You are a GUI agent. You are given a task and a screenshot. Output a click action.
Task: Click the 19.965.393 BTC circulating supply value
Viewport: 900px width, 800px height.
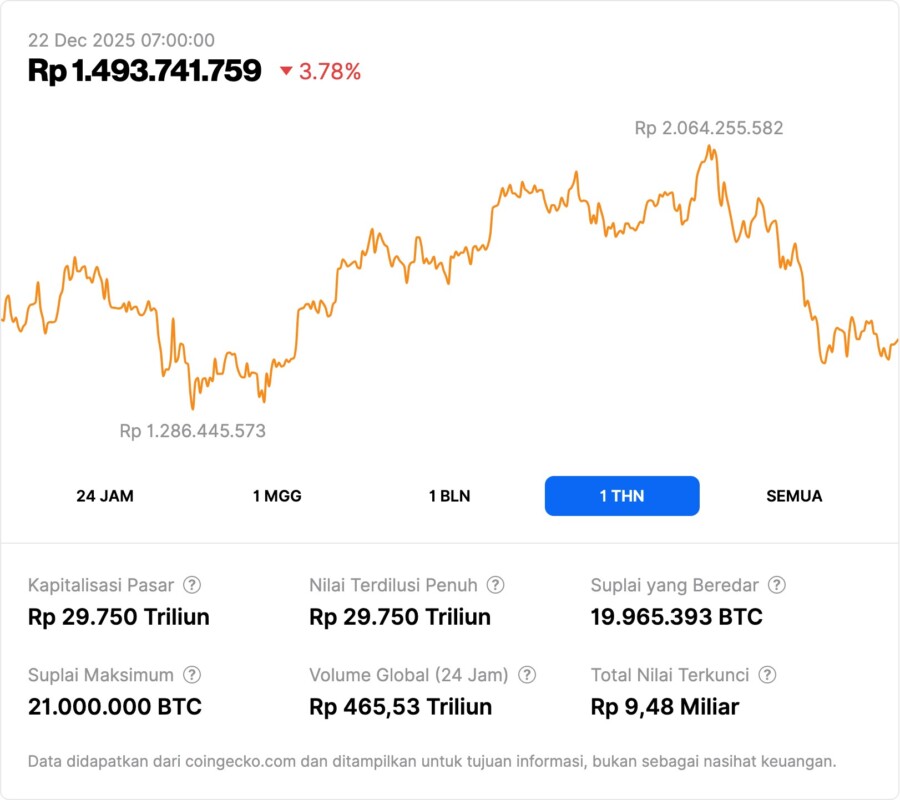click(676, 617)
